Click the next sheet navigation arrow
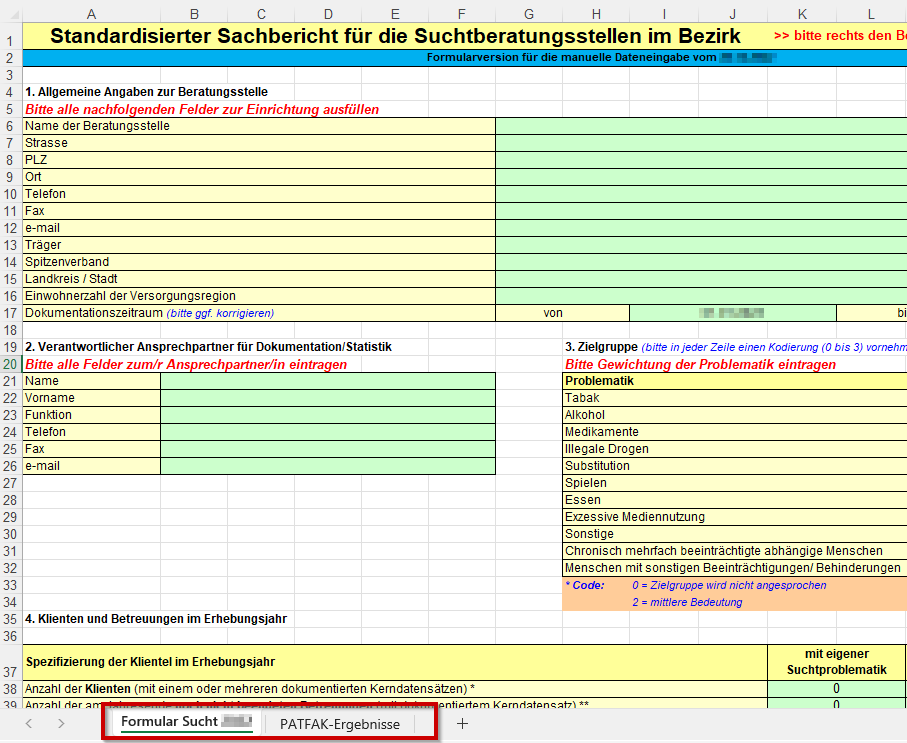Screen dimensions: 907x743 (61, 724)
